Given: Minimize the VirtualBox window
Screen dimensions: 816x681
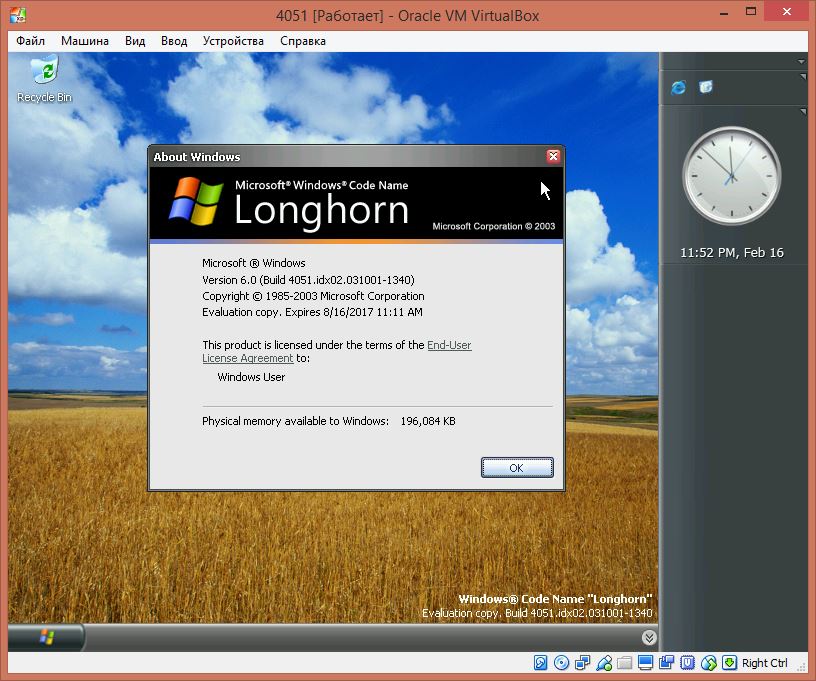Looking at the screenshot, I should 724,12.
